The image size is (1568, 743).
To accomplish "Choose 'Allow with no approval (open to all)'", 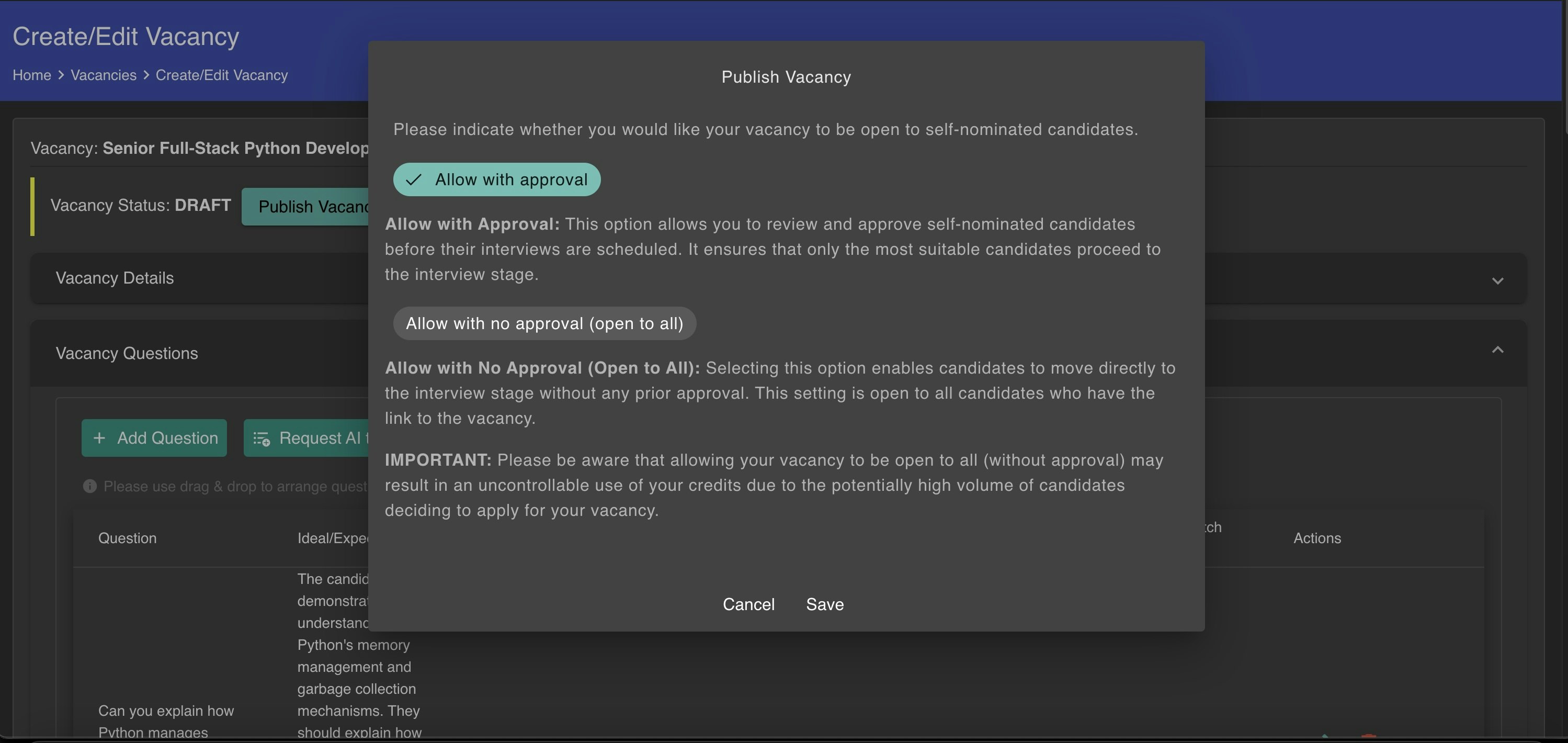I will click(x=544, y=323).
